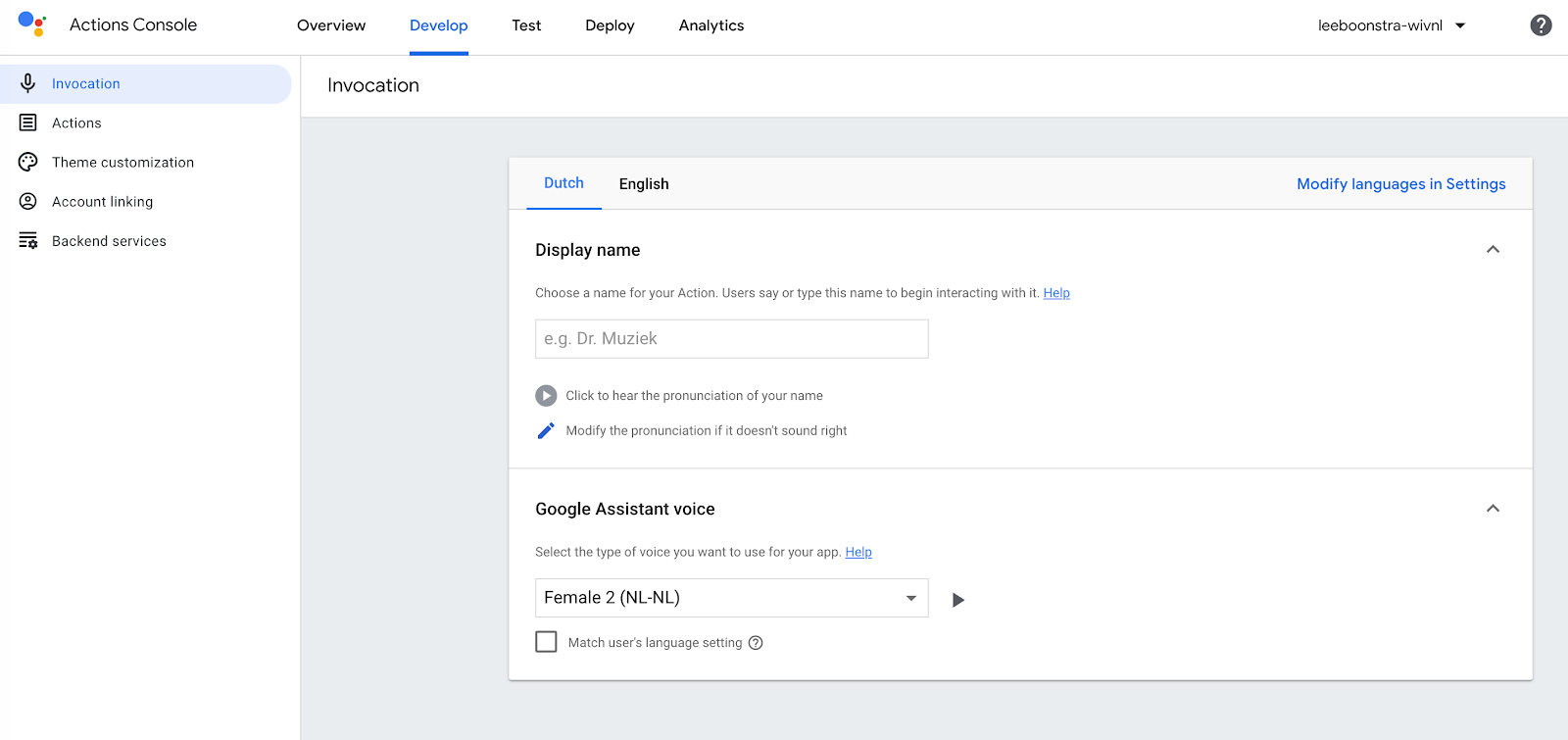Play the display name pronunciation

point(546,395)
